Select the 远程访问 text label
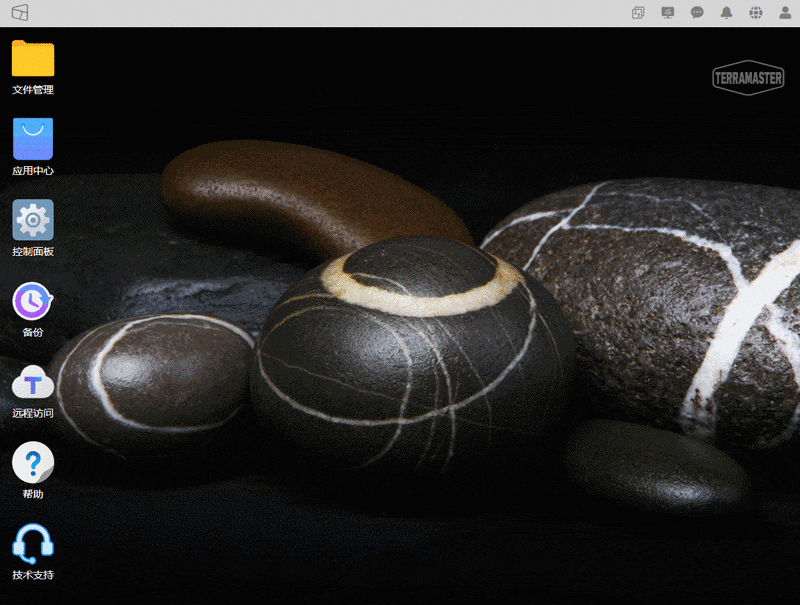 (x=33, y=413)
